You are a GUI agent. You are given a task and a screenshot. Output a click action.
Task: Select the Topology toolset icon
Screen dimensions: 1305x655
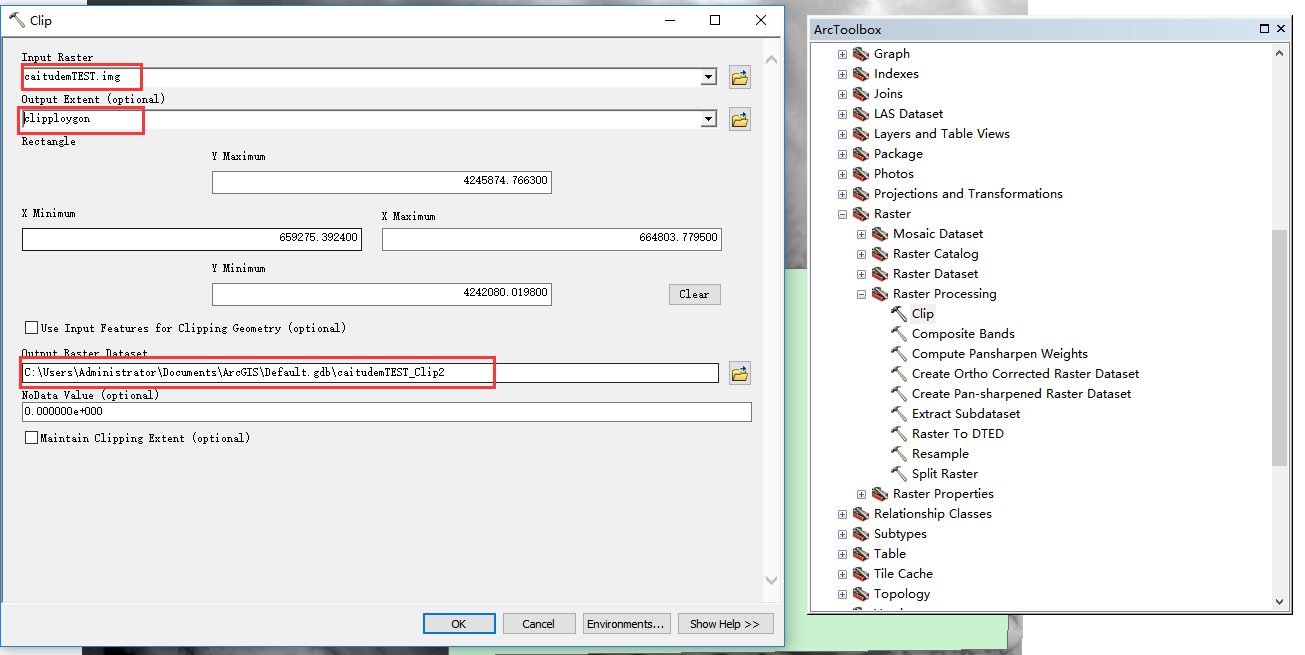pos(861,594)
